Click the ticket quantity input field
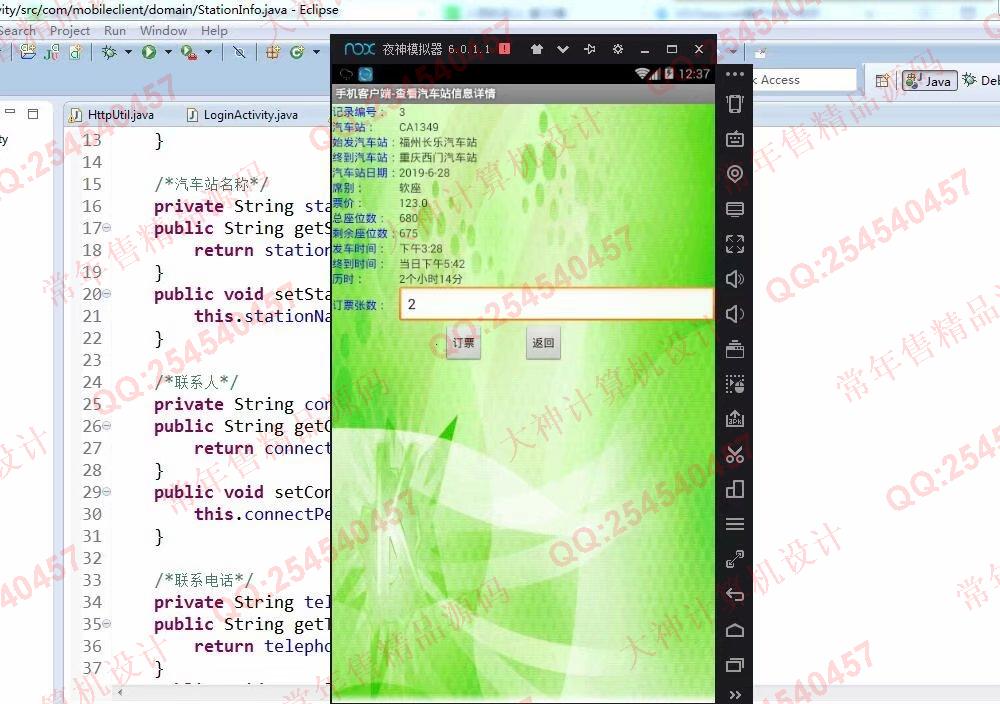Image resolution: width=1000 pixels, height=704 pixels. (x=556, y=304)
